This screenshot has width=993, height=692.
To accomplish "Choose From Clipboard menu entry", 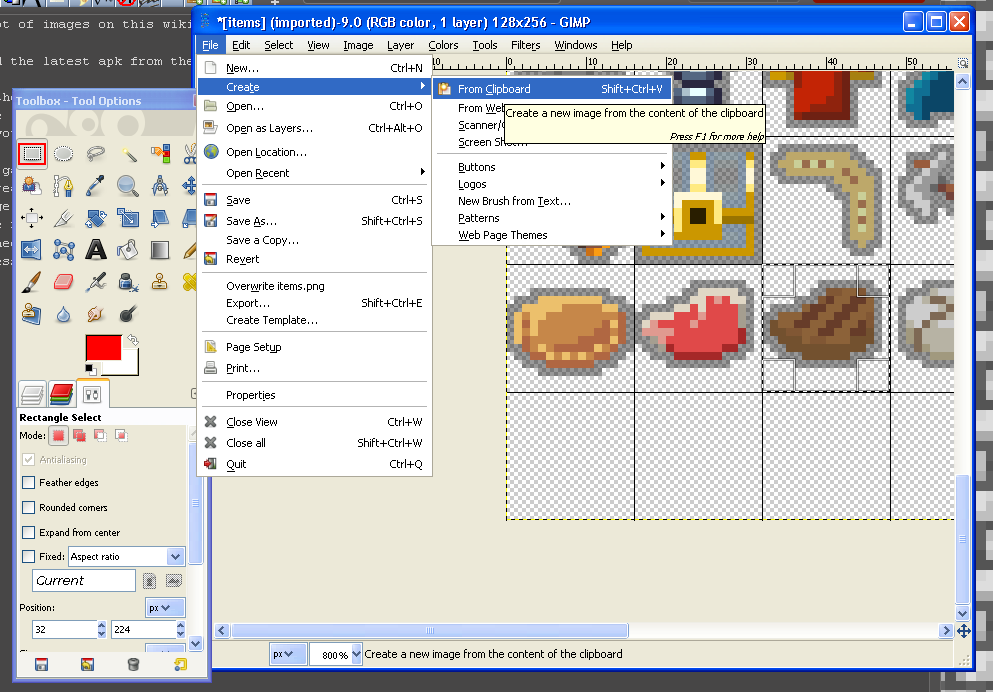I will point(550,89).
